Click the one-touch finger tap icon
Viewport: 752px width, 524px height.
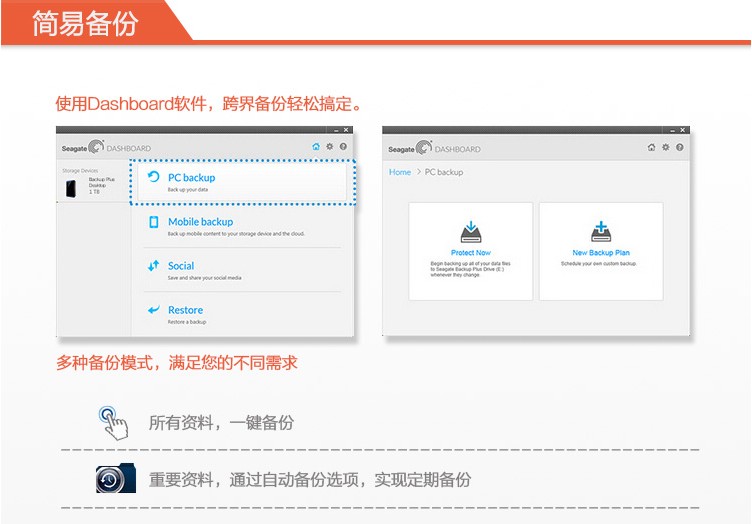[x=114, y=423]
